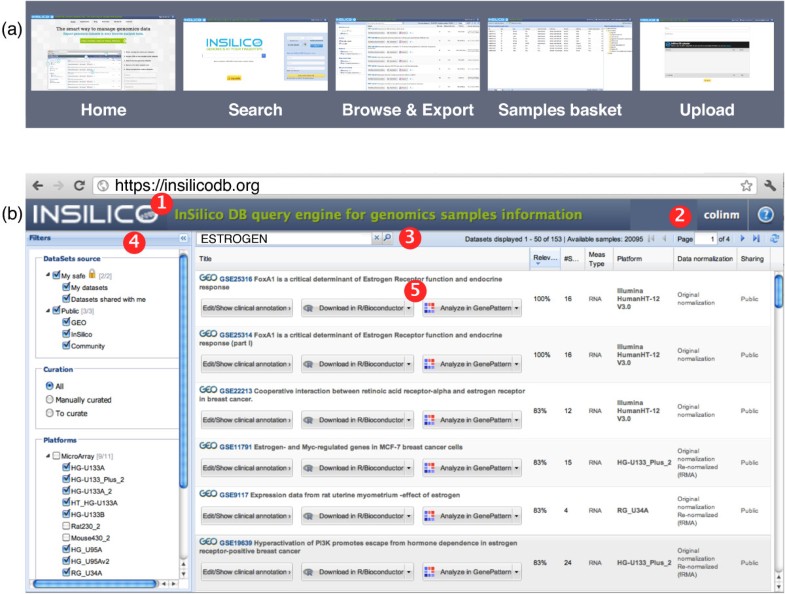Click the browser address bar
The height and width of the screenshot is (594, 785).
(x=425, y=186)
